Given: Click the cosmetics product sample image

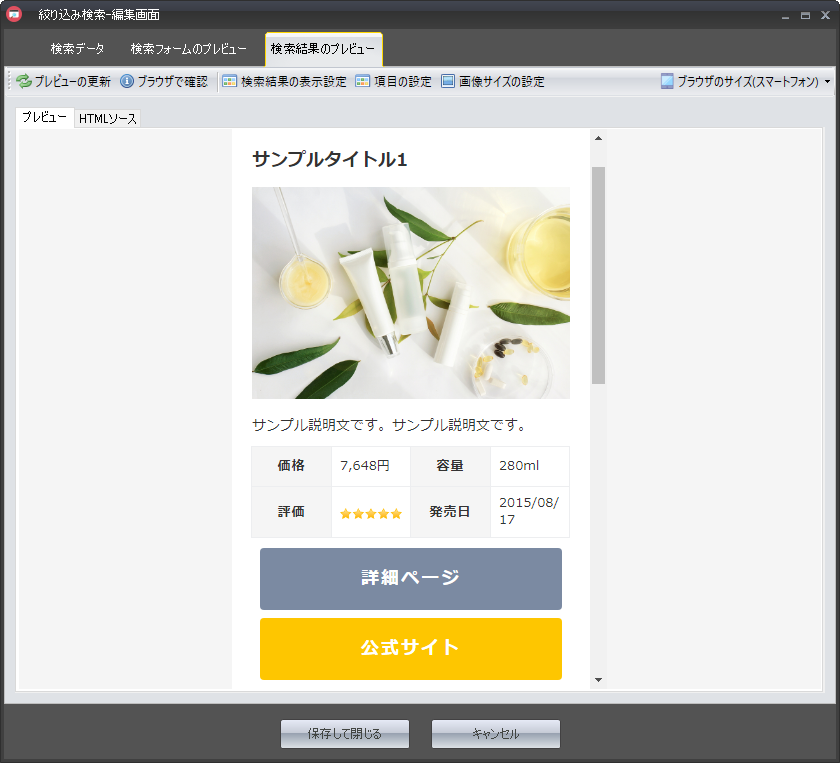Looking at the screenshot, I should click(410, 293).
